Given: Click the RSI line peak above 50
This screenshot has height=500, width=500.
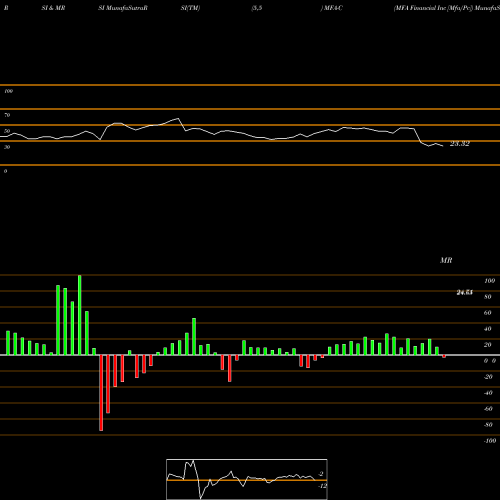Looking at the screenshot, I should (x=178, y=119).
